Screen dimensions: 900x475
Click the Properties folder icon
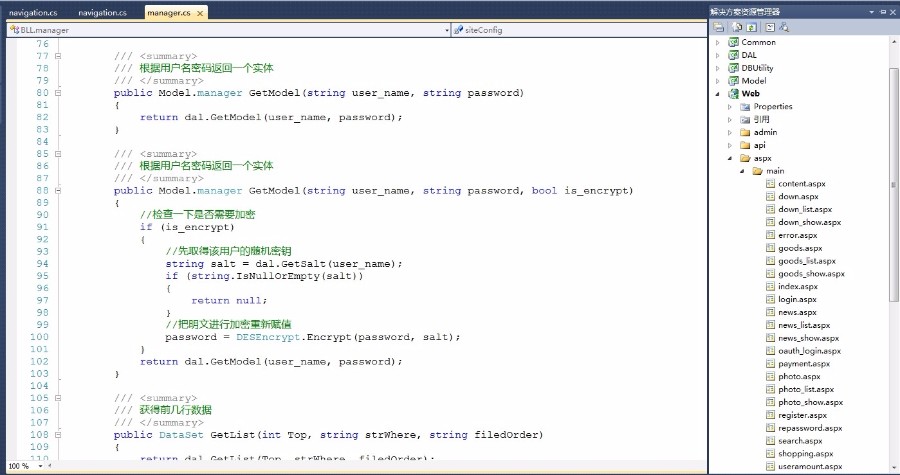745,107
